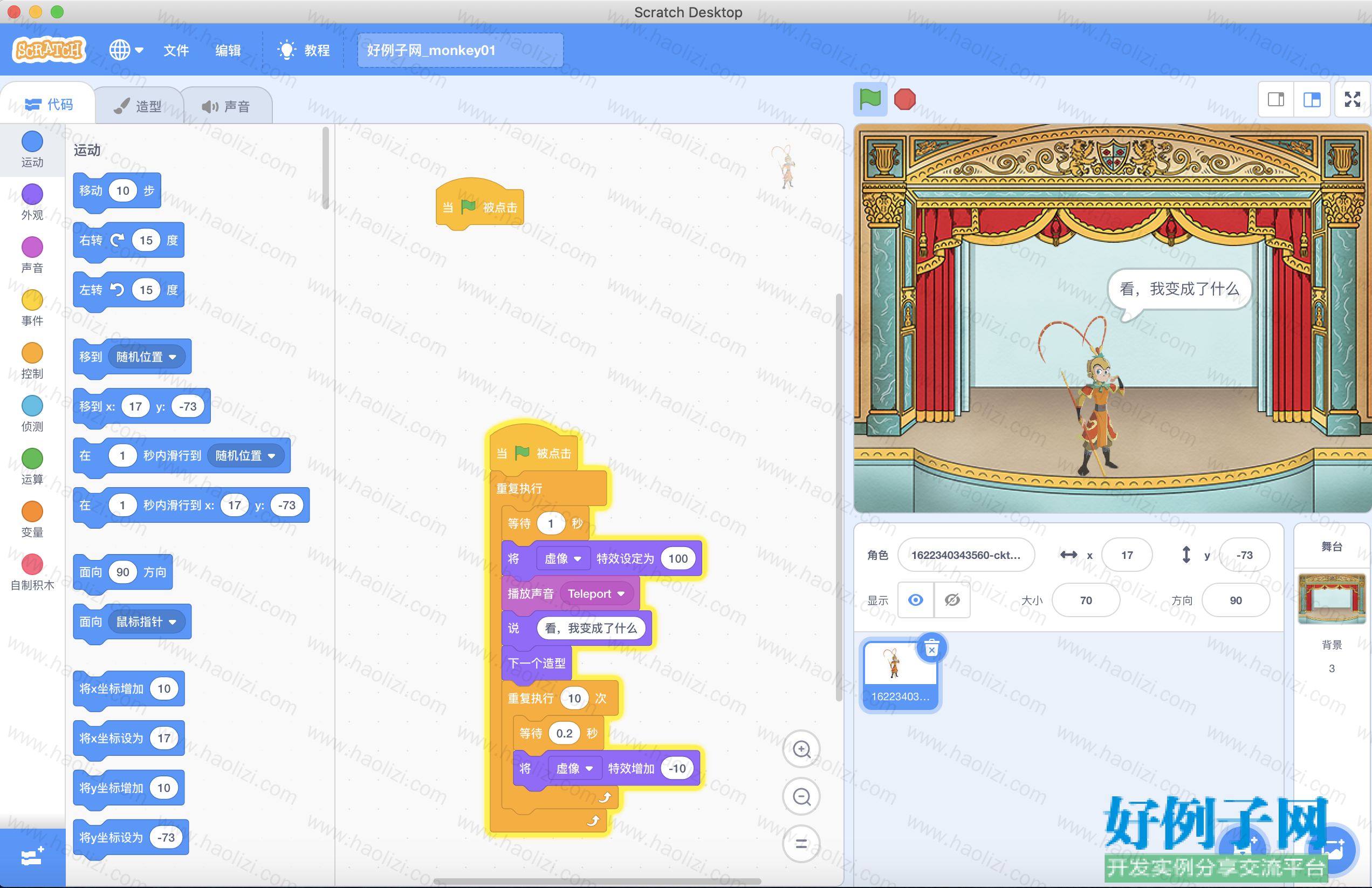
Task: Click the 100 value in 特效设定为 block
Action: pos(678,559)
